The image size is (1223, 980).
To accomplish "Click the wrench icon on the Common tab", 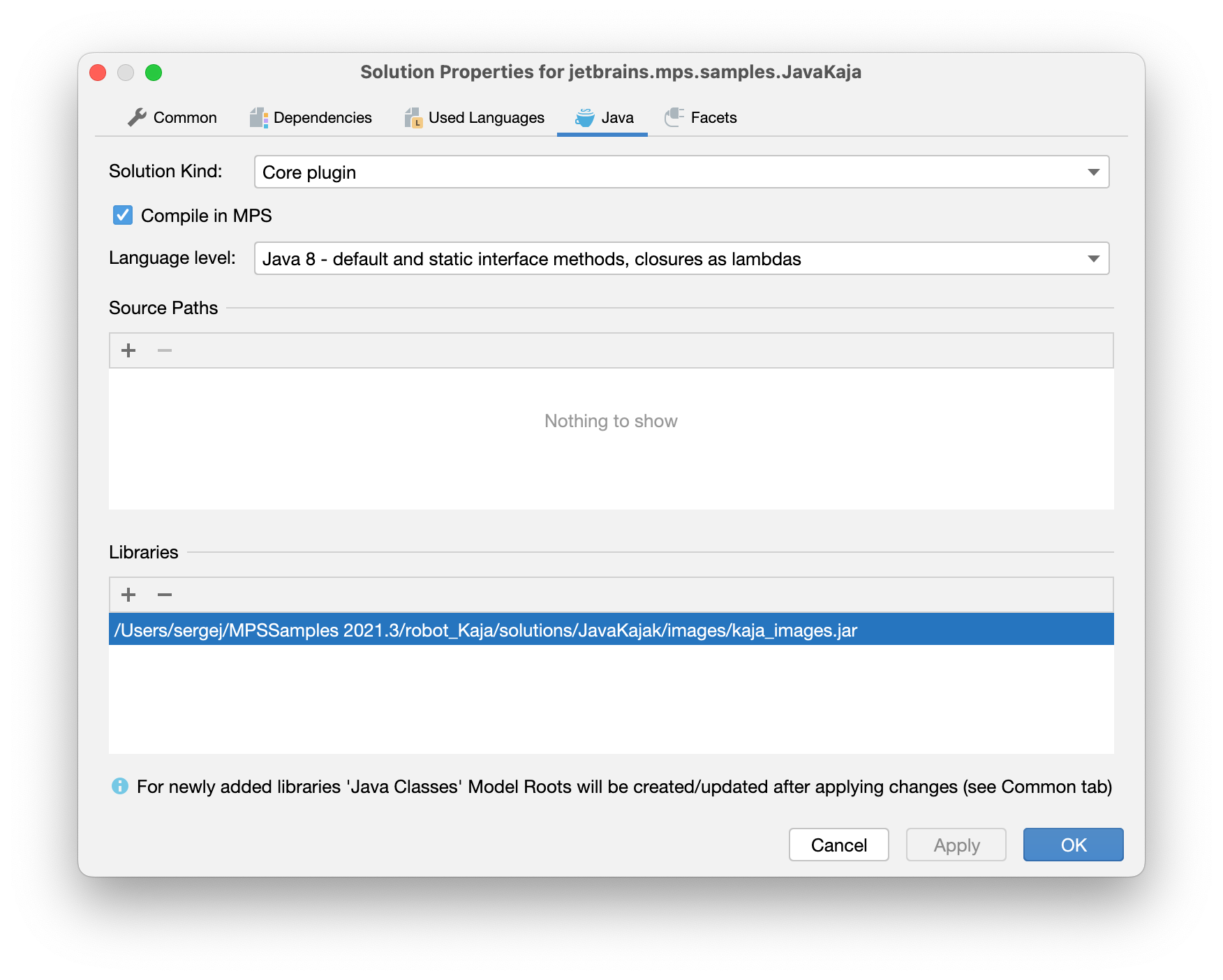I will 137,117.
